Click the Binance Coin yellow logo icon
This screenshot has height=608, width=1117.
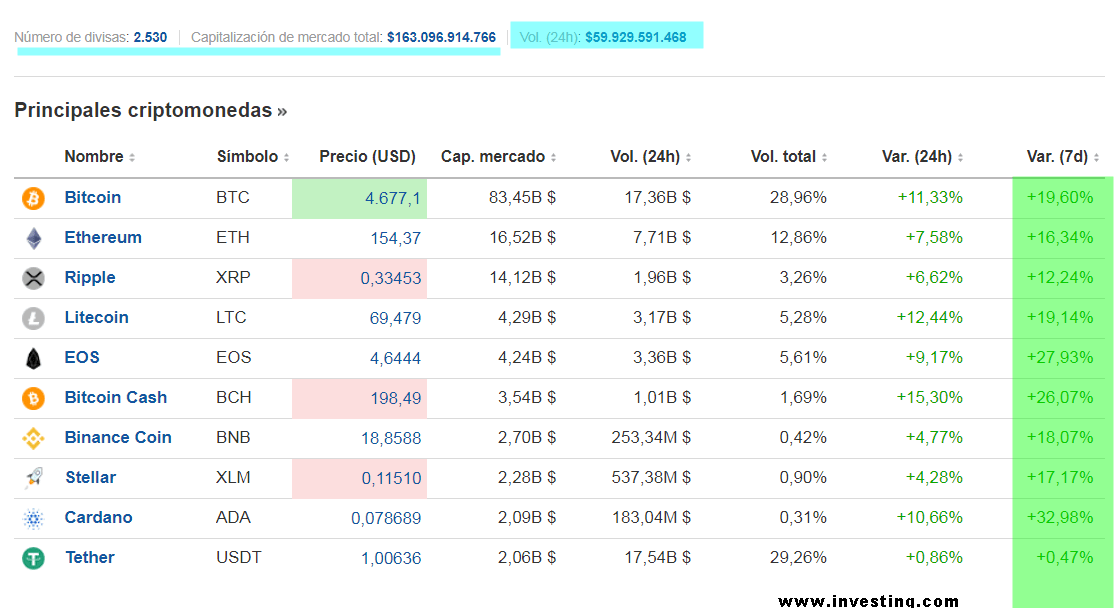click(34, 438)
